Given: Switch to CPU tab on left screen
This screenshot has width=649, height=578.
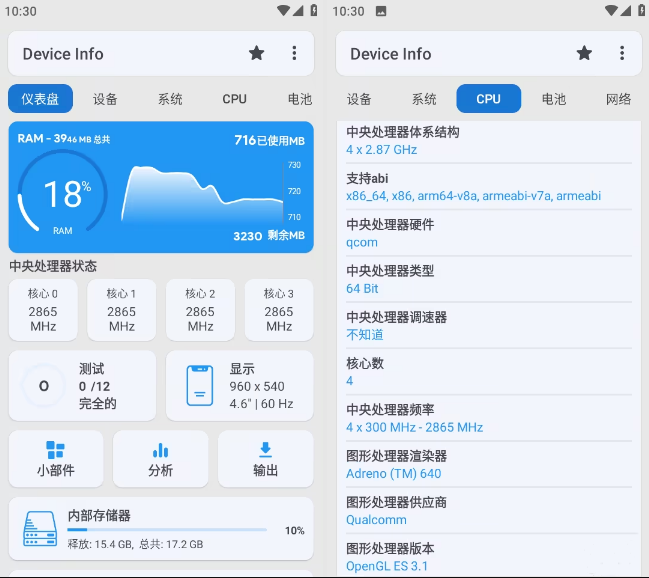Looking at the screenshot, I should [x=234, y=99].
